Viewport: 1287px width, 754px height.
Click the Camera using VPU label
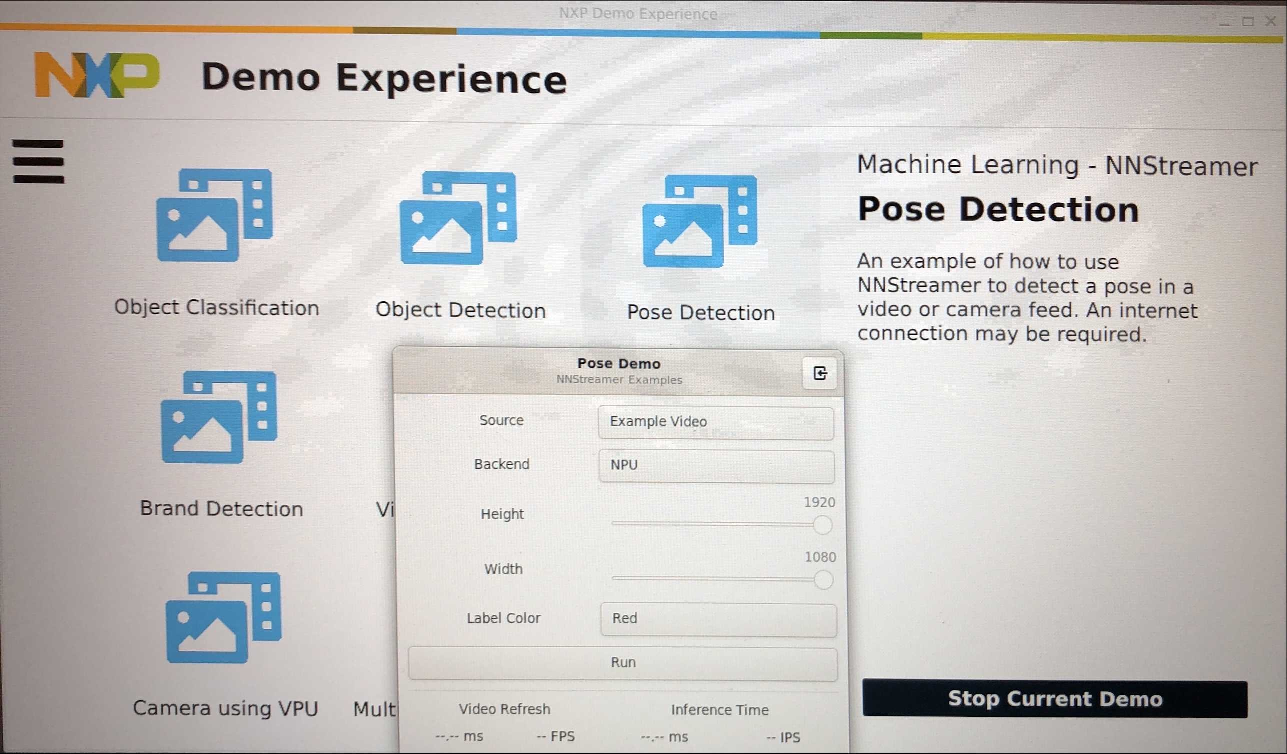[225, 708]
